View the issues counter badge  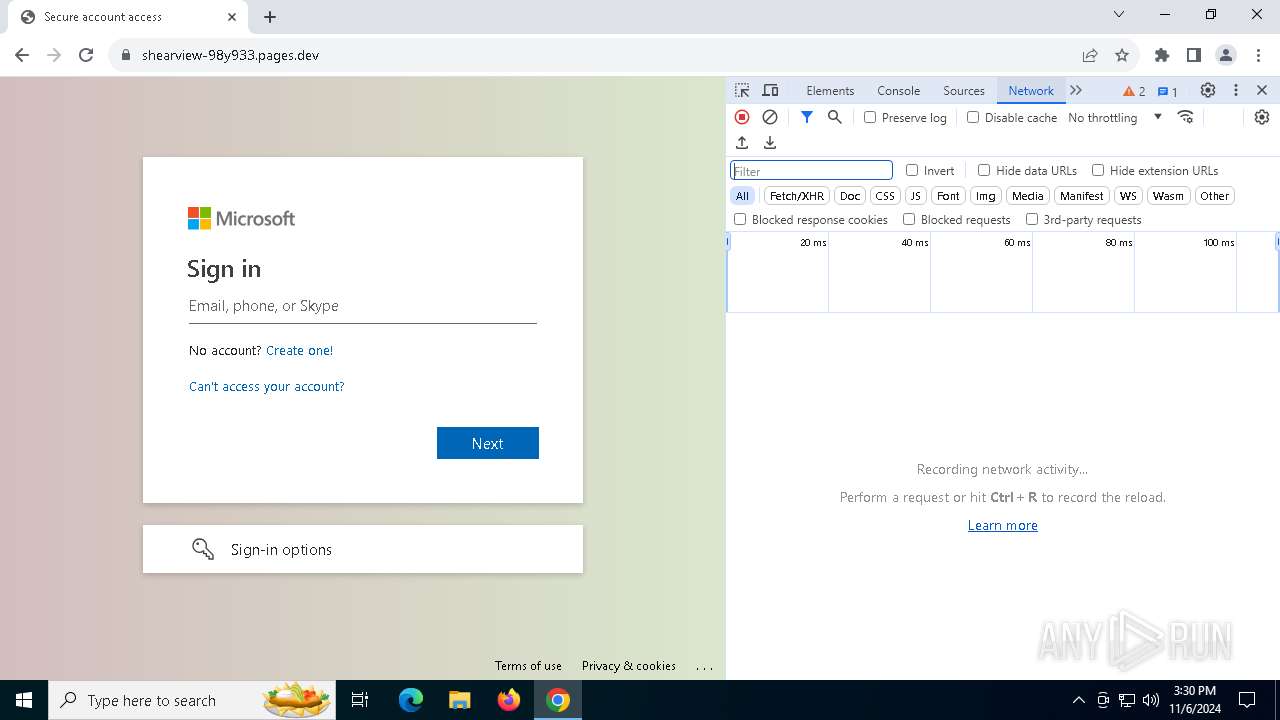click(1168, 91)
